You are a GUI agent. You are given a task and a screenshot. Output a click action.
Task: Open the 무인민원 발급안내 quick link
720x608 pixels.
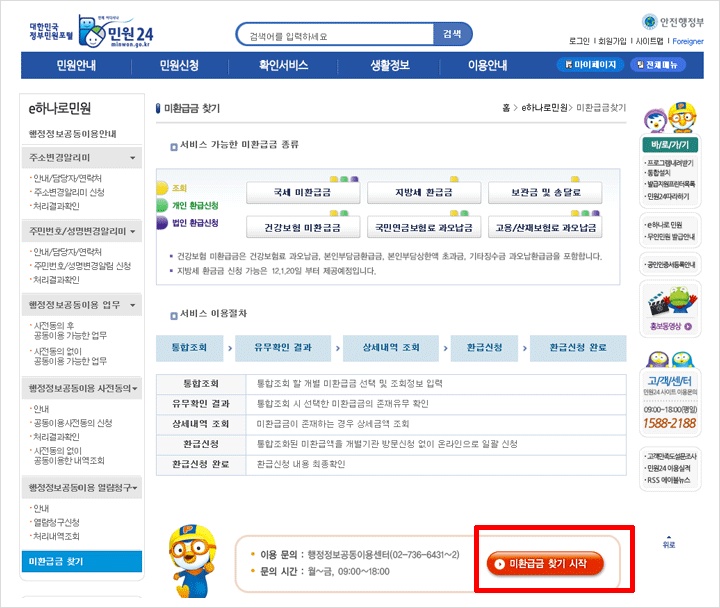(x=669, y=237)
